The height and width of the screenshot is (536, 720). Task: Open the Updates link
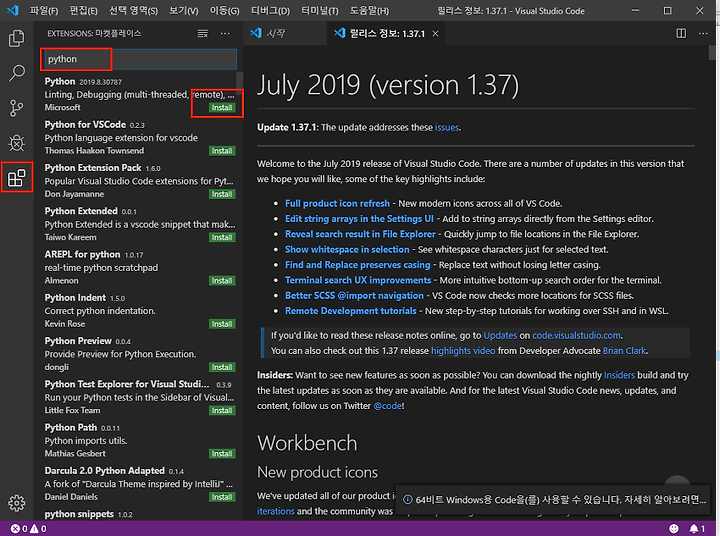500,335
